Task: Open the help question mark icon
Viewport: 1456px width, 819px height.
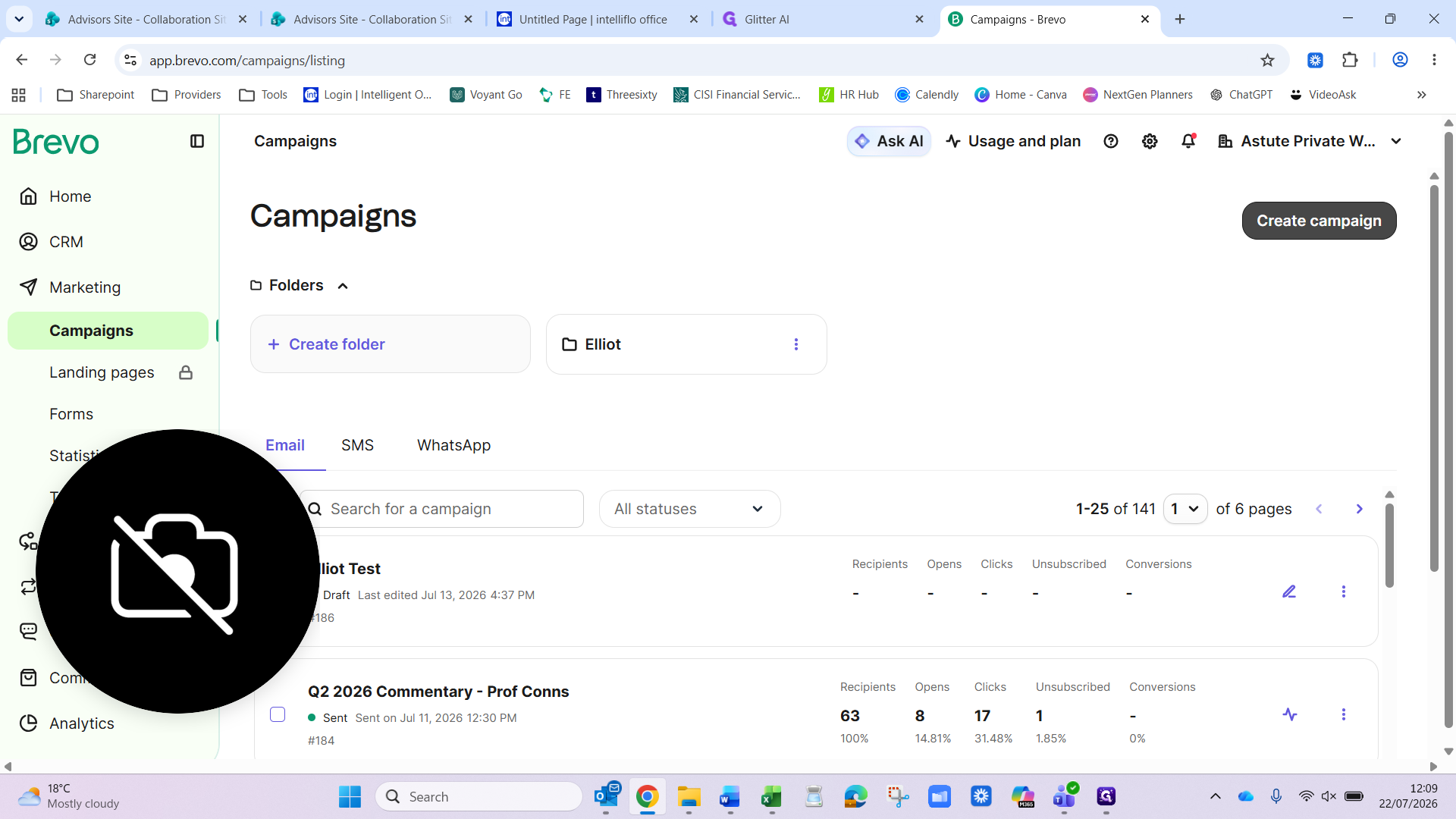Action: coord(1111,142)
